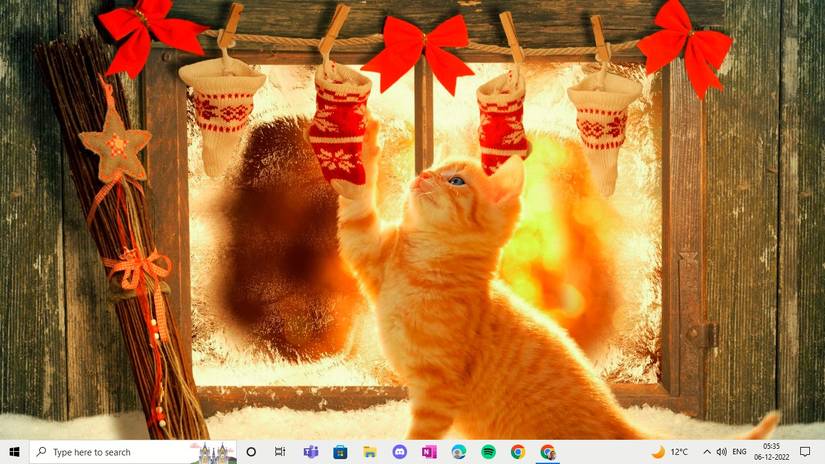The width and height of the screenshot is (825, 464).
Task: Open the volume control speaker icon
Action: (x=721, y=452)
